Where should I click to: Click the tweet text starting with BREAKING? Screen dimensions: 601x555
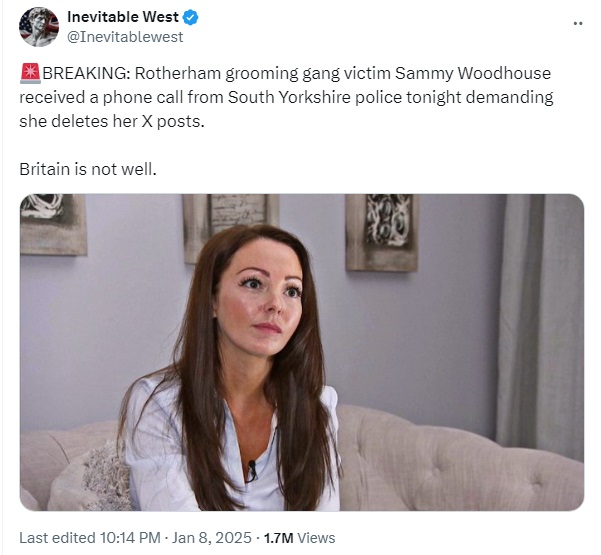[286, 97]
